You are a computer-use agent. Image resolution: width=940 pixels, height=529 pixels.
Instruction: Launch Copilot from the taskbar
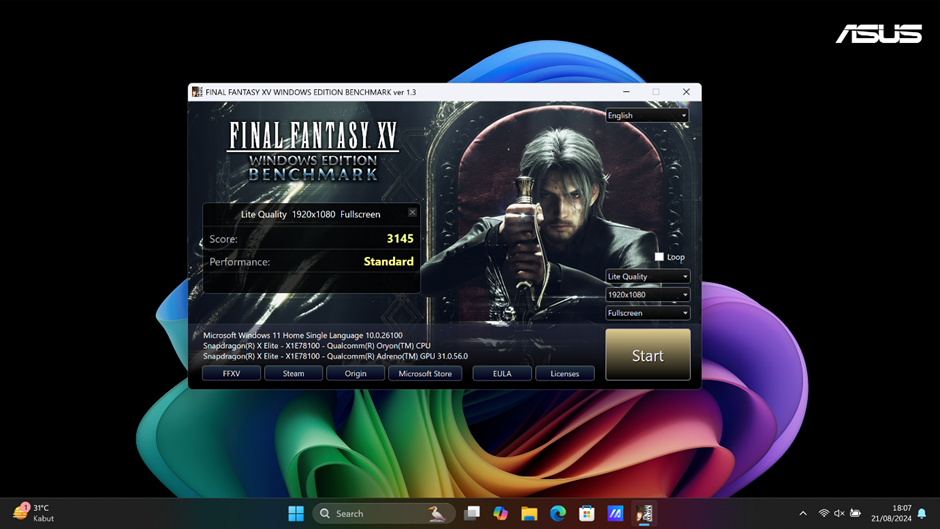(501, 513)
